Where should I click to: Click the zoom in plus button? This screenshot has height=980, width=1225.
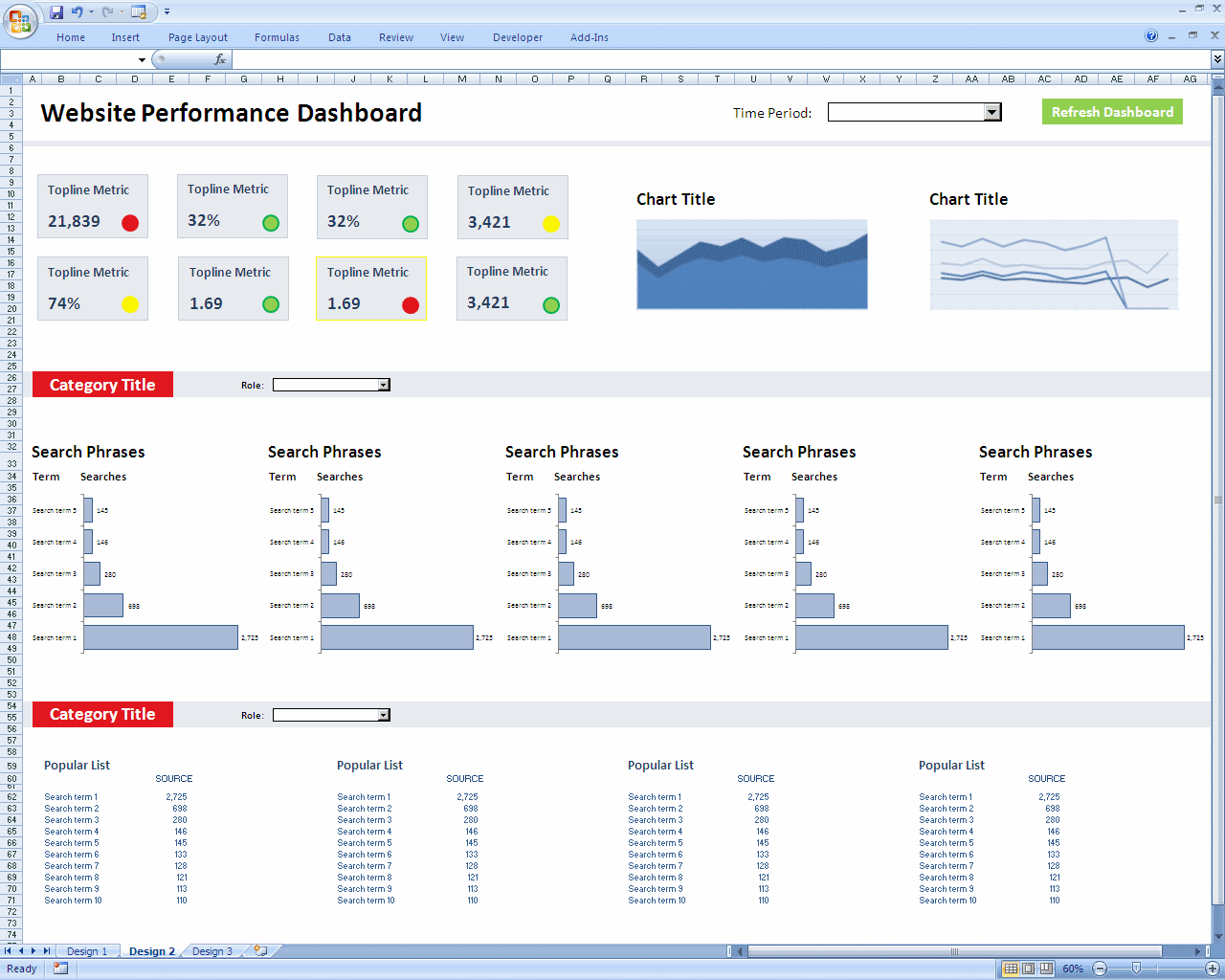[x=1212, y=969]
